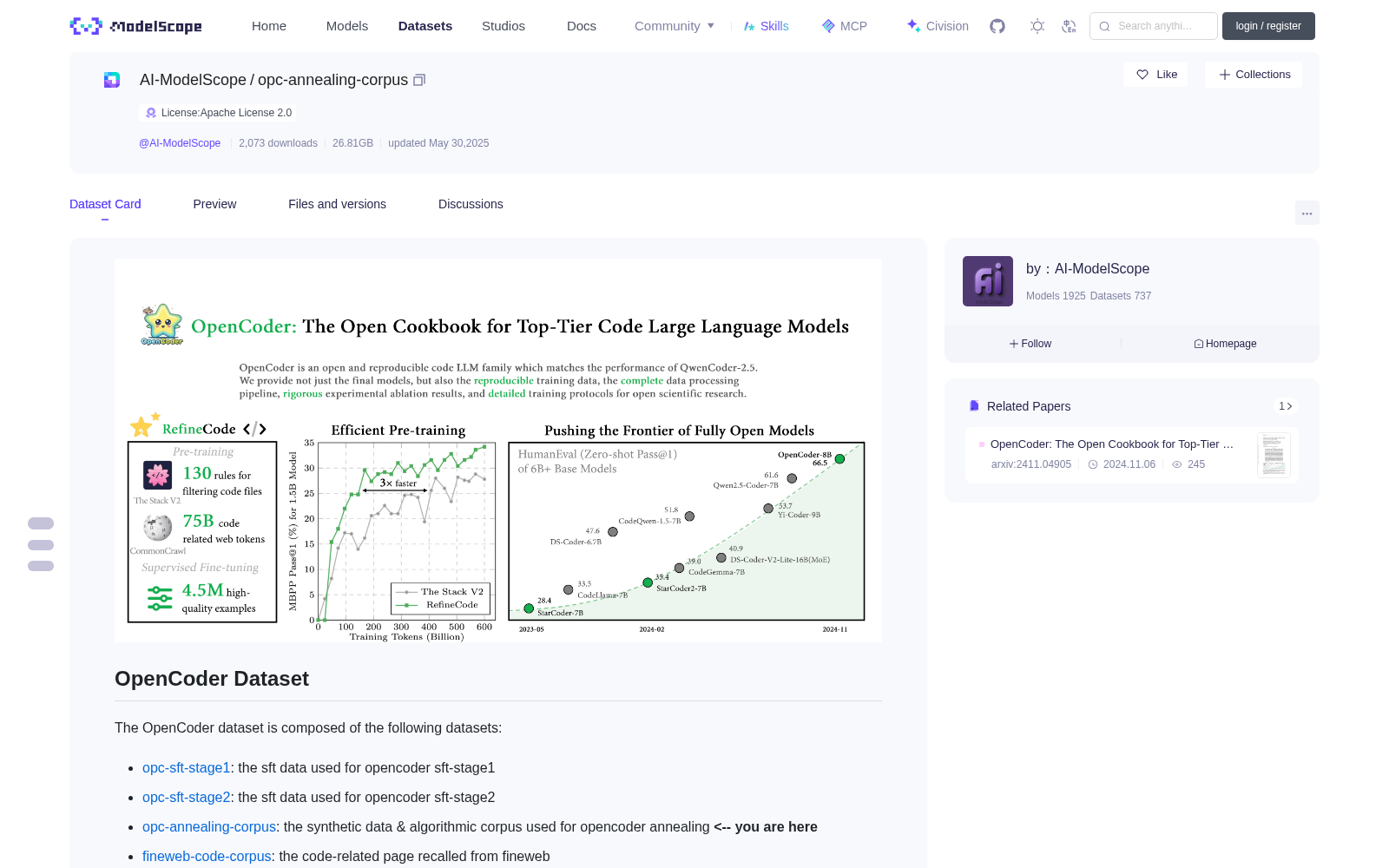Visit the AI-ModelScope Homepage link
Viewport: 1389px width, 868px height.
[x=1225, y=344]
